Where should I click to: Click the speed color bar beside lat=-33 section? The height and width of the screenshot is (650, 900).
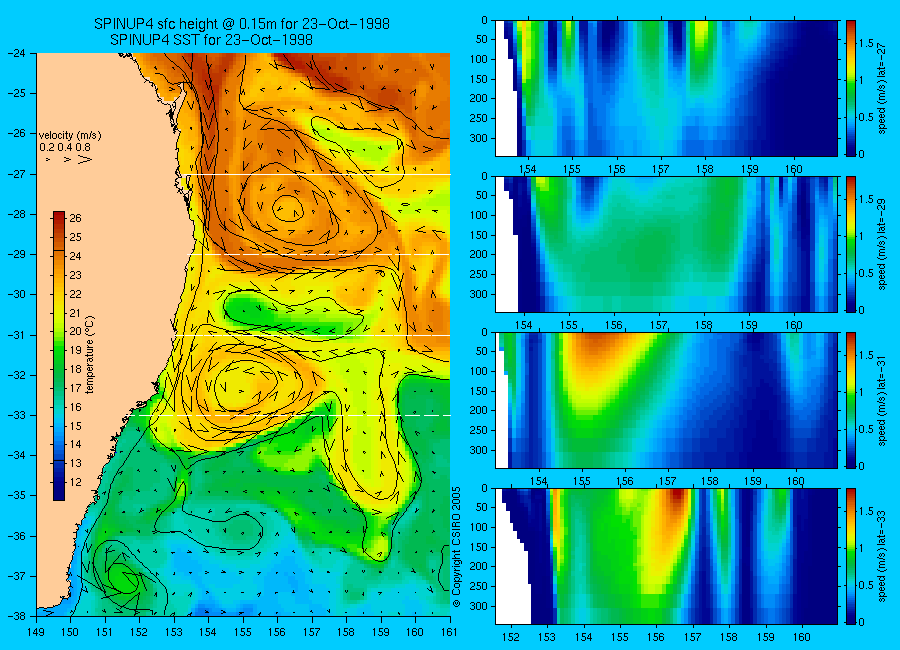pos(851,556)
